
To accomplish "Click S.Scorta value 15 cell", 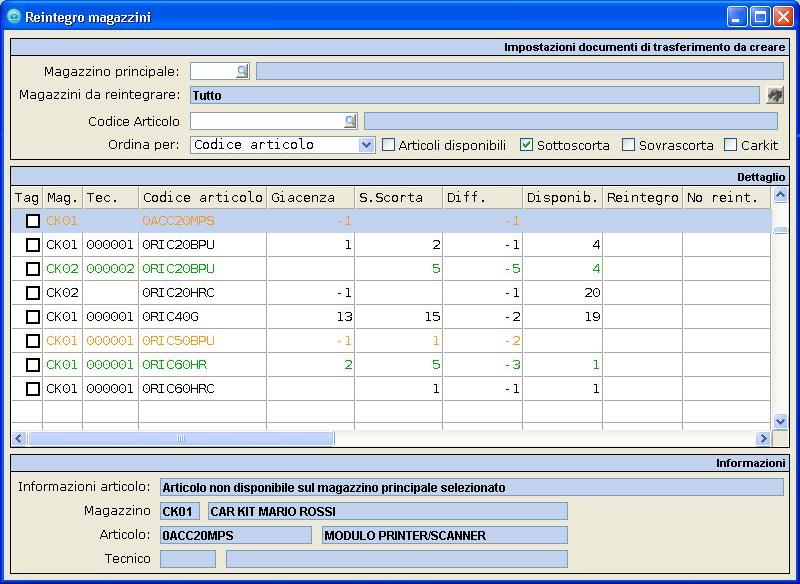I will pyautogui.click(x=398, y=317).
